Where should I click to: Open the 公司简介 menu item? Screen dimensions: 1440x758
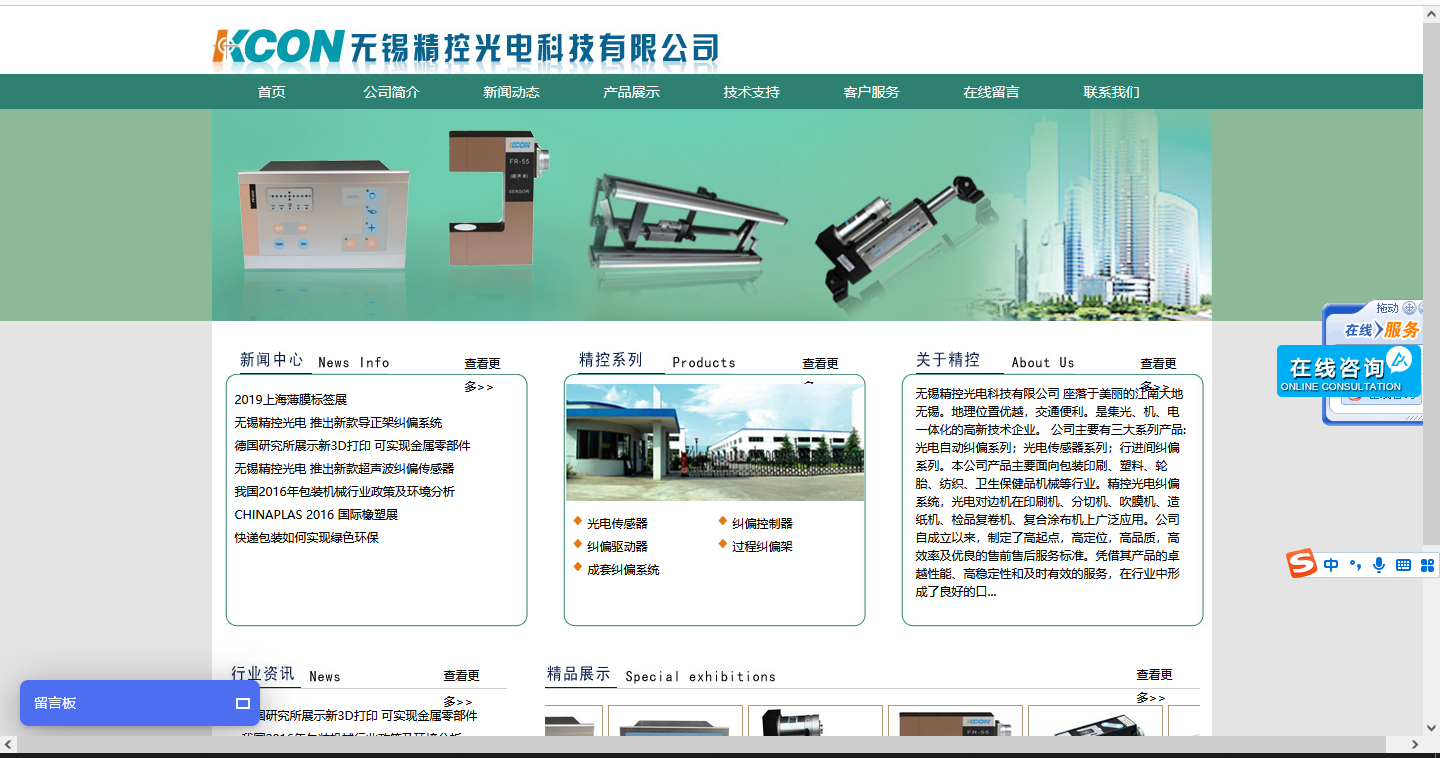pyautogui.click(x=391, y=92)
